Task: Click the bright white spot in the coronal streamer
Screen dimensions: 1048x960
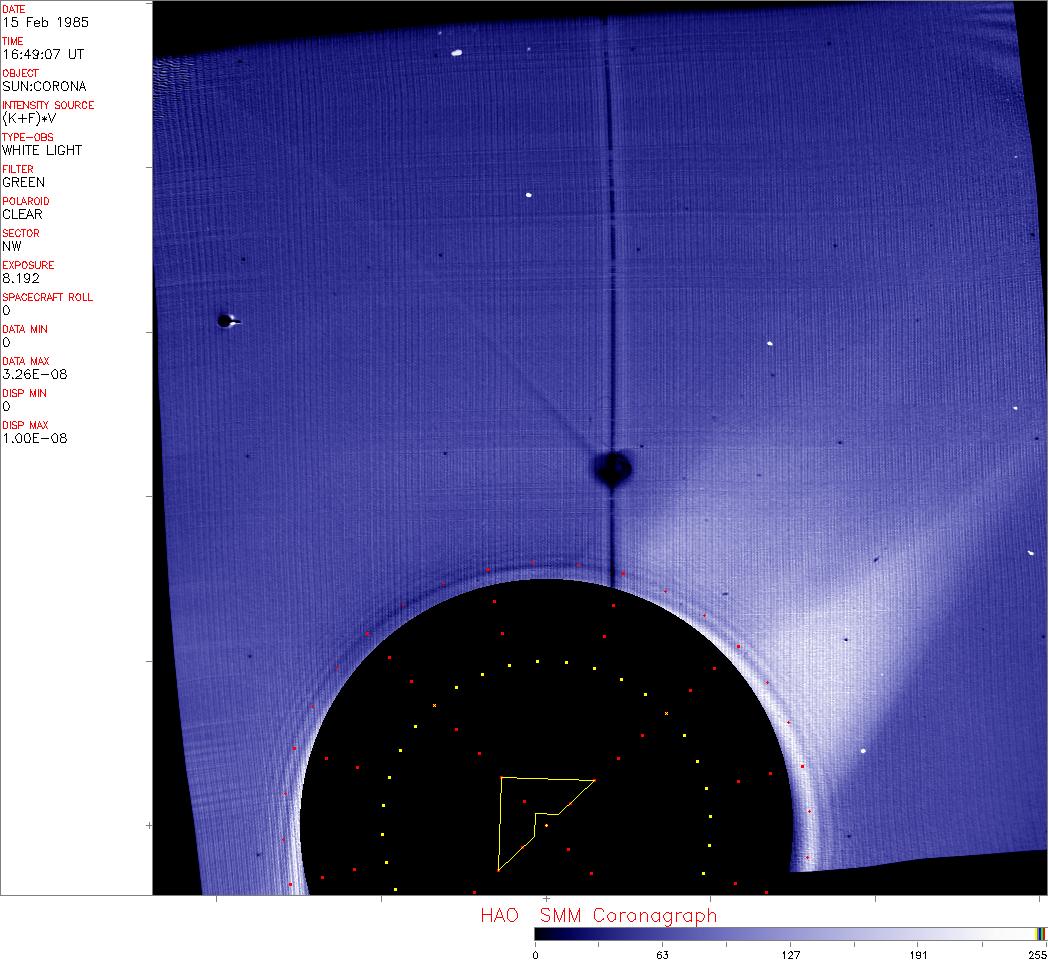Action: 863,750
